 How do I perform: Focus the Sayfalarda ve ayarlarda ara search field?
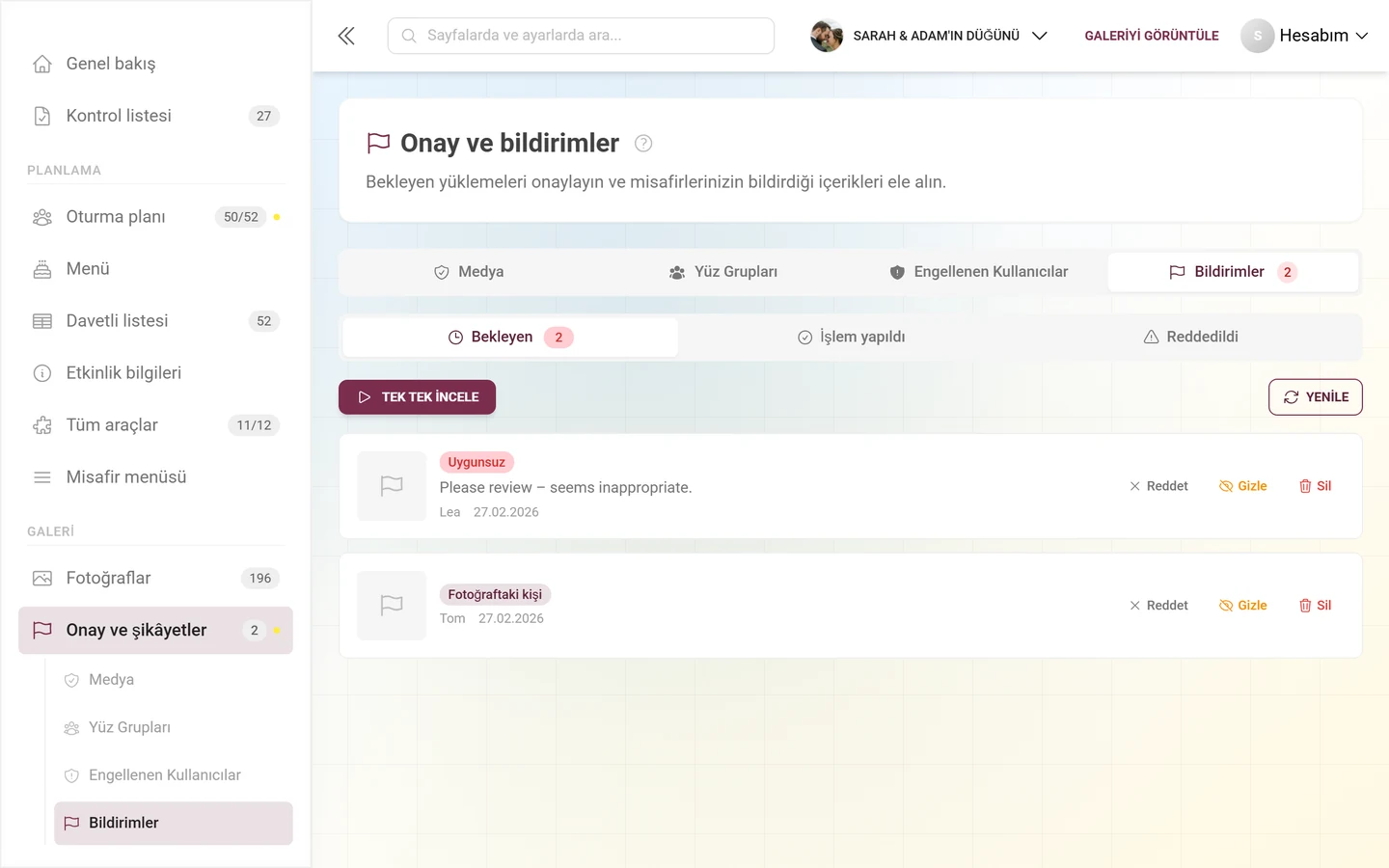click(x=581, y=36)
